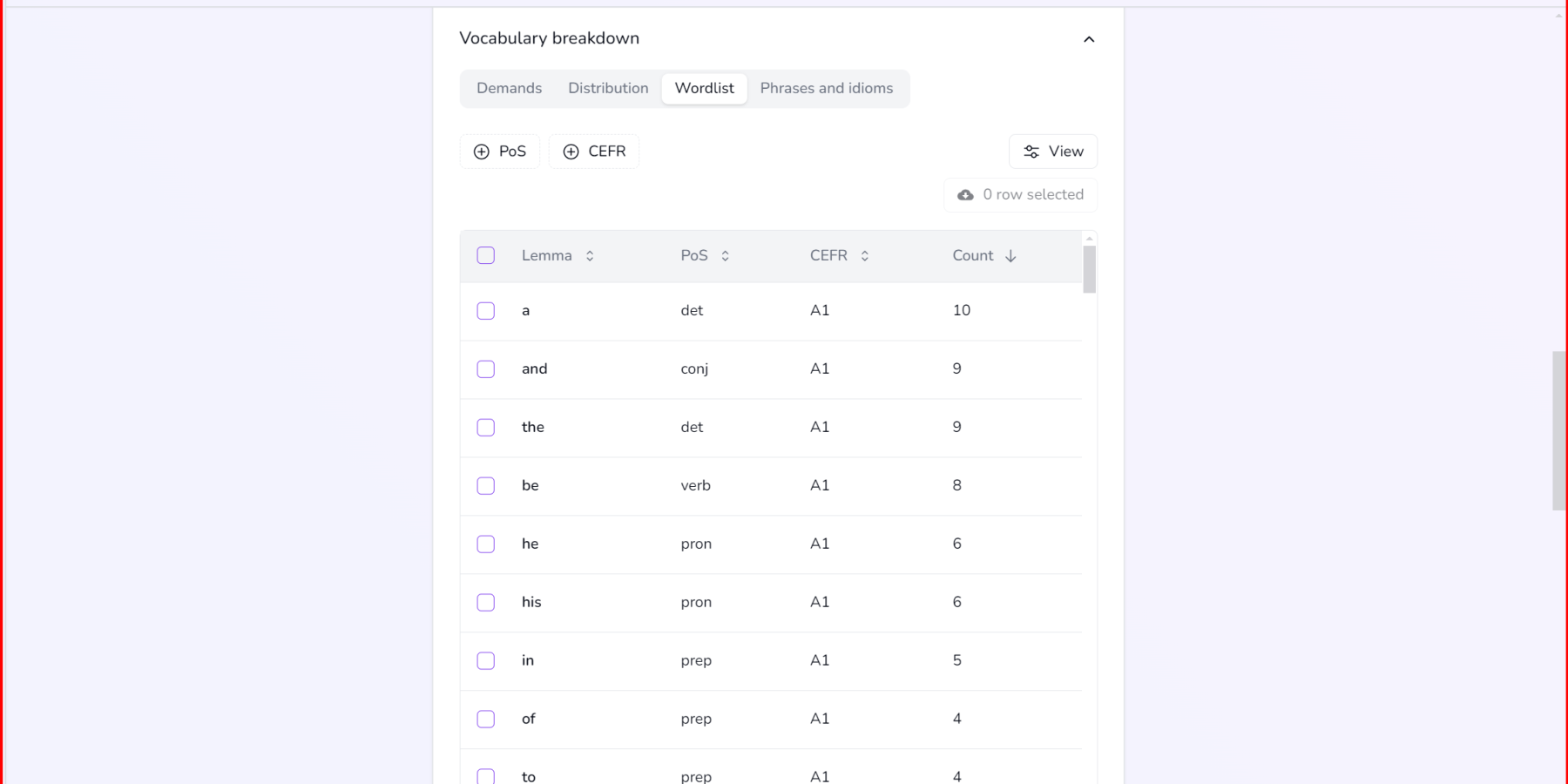Click the filter sliders icon in View button
This screenshot has height=784, width=1568.
pos(1031,151)
